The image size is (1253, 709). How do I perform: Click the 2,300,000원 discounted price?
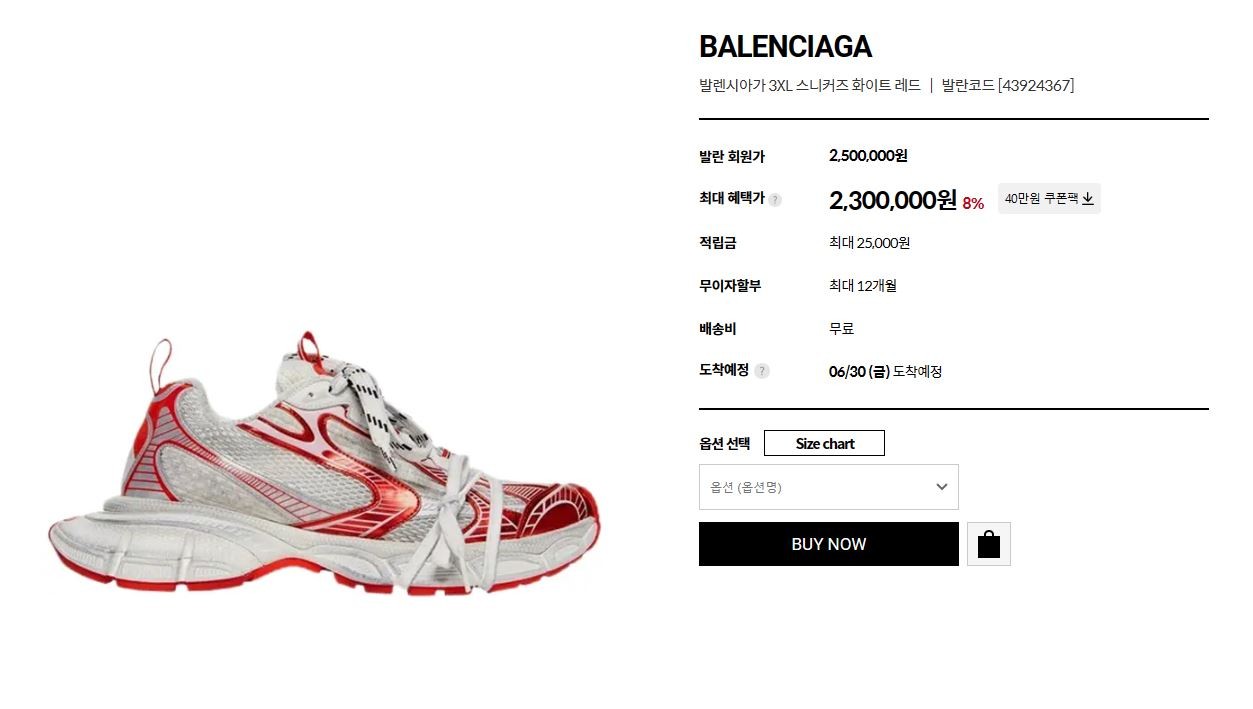(893, 201)
